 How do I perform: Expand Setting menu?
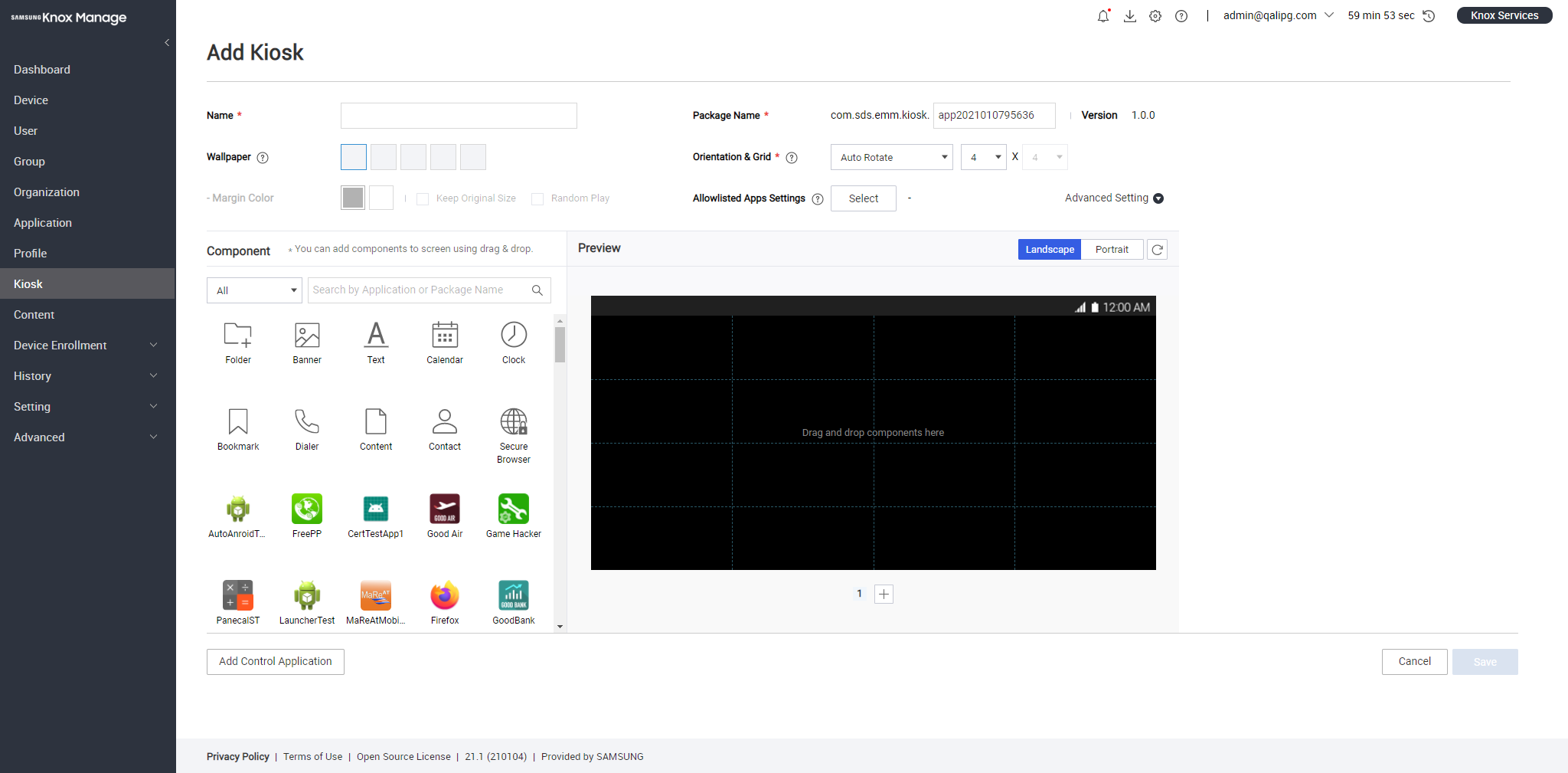point(87,407)
